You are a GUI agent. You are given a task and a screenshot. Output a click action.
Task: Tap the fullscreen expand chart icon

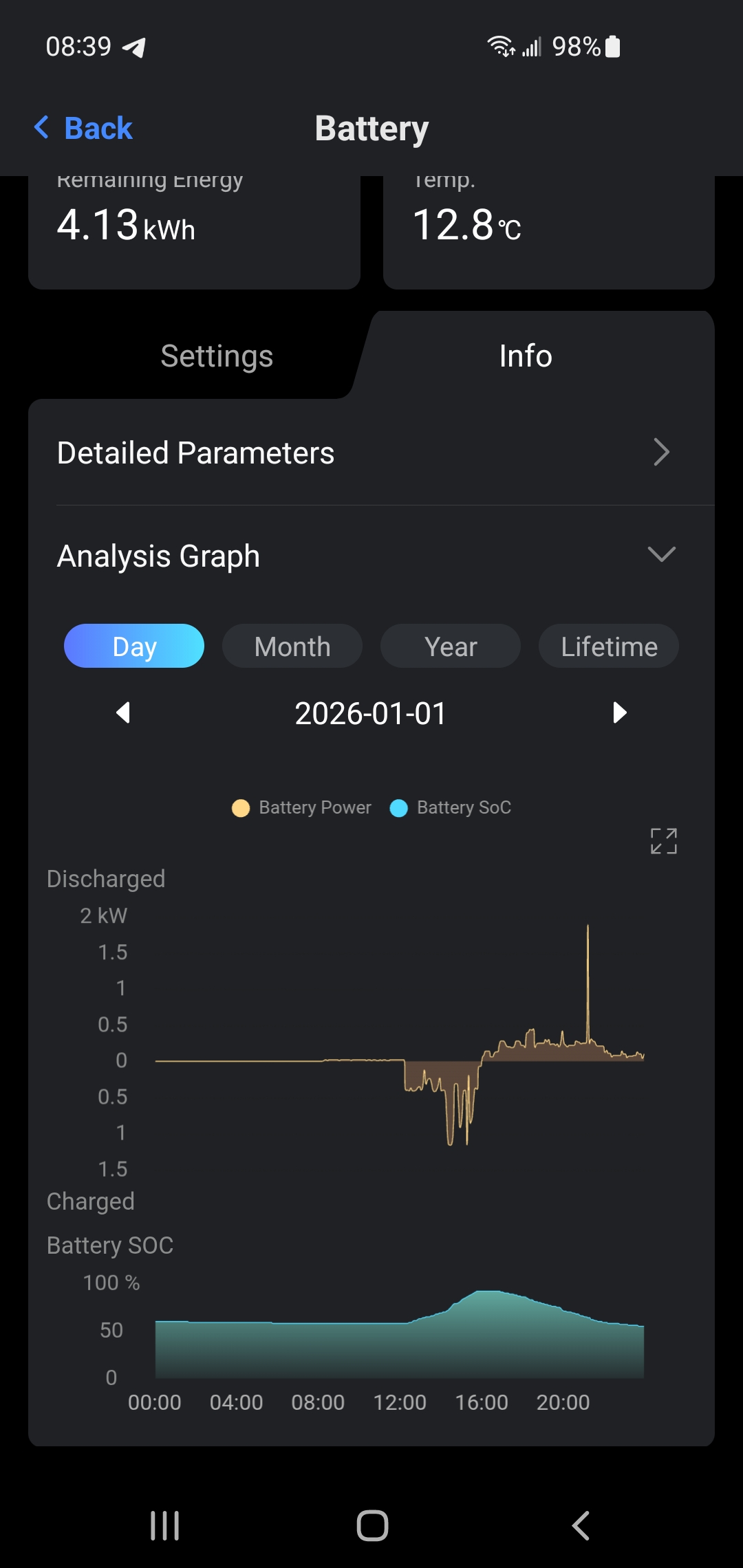pyautogui.click(x=664, y=840)
